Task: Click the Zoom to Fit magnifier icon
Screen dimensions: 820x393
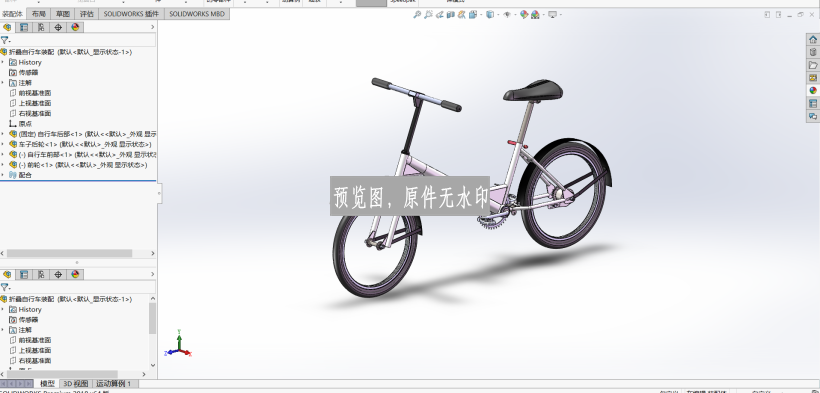Action: 417,15
